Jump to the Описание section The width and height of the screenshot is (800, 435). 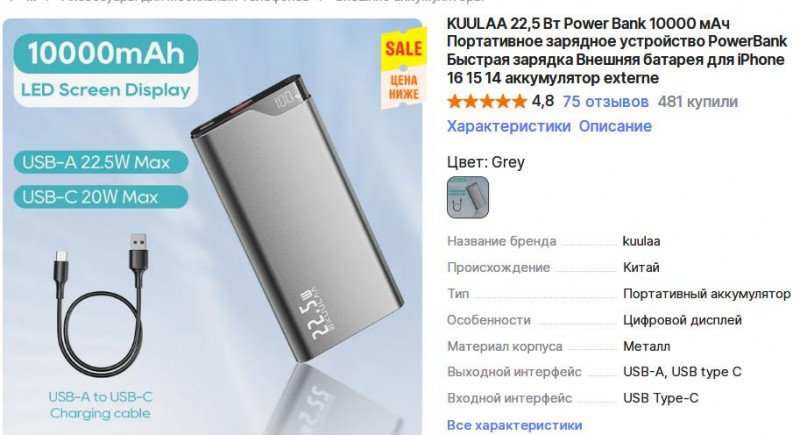[615, 126]
